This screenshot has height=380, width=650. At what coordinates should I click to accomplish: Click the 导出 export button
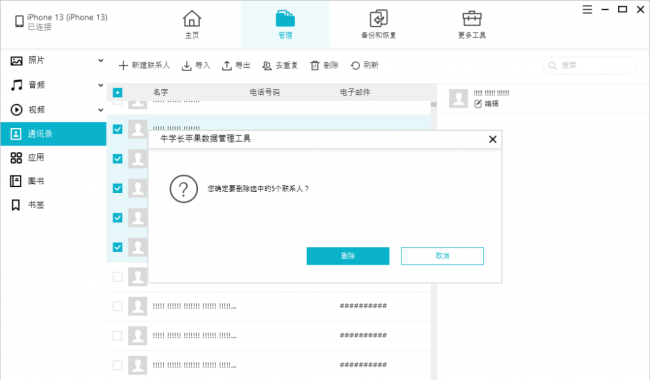[x=236, y=65]
